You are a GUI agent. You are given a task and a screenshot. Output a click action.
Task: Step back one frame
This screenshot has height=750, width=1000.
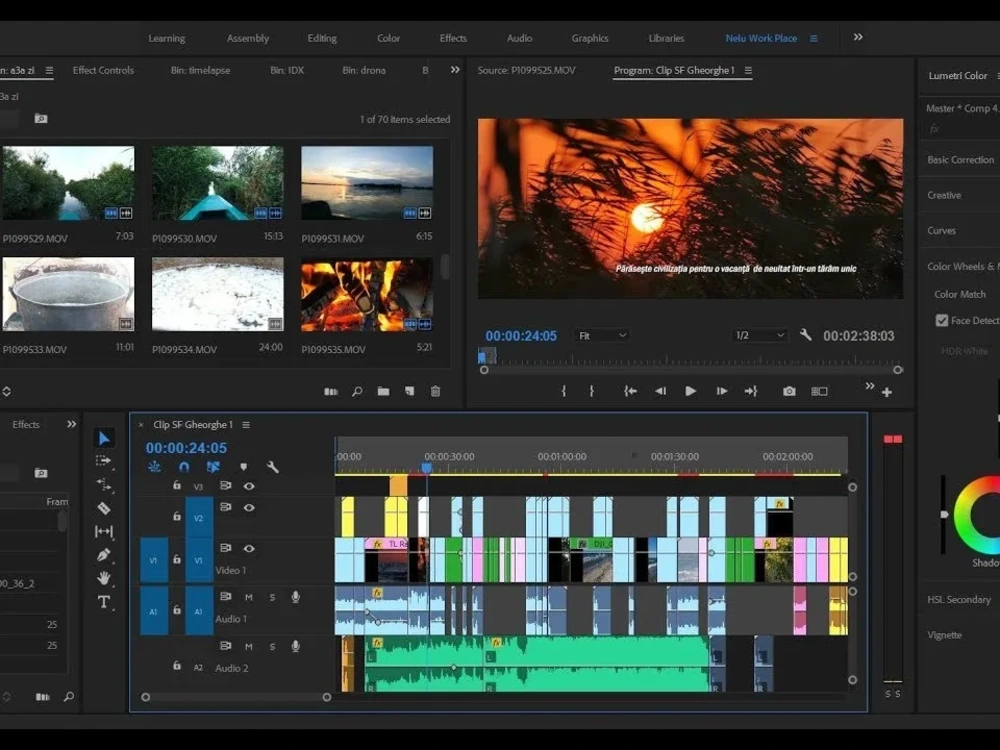point(661,391)
